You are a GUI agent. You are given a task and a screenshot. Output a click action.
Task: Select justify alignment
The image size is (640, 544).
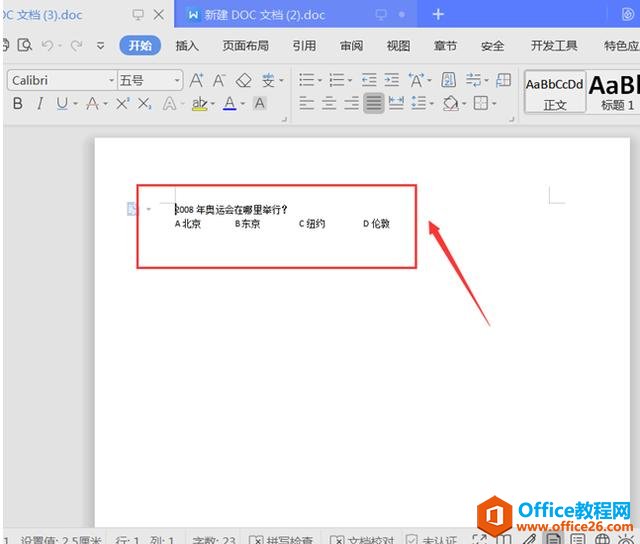click(373, 103)
